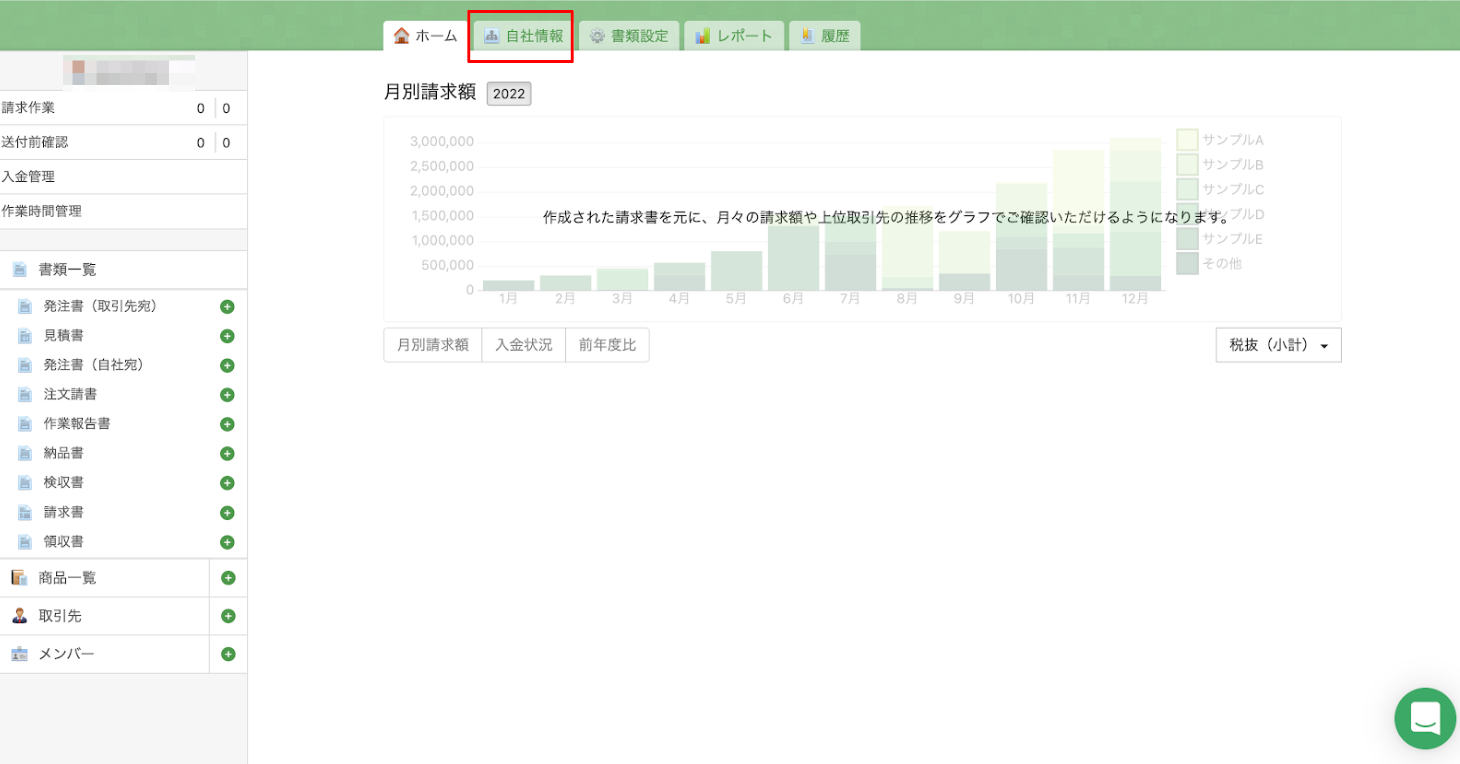This screenshot has width=1460, height=764.
Task: Go to the 書類設定 tab
Action: coord(629,36)
